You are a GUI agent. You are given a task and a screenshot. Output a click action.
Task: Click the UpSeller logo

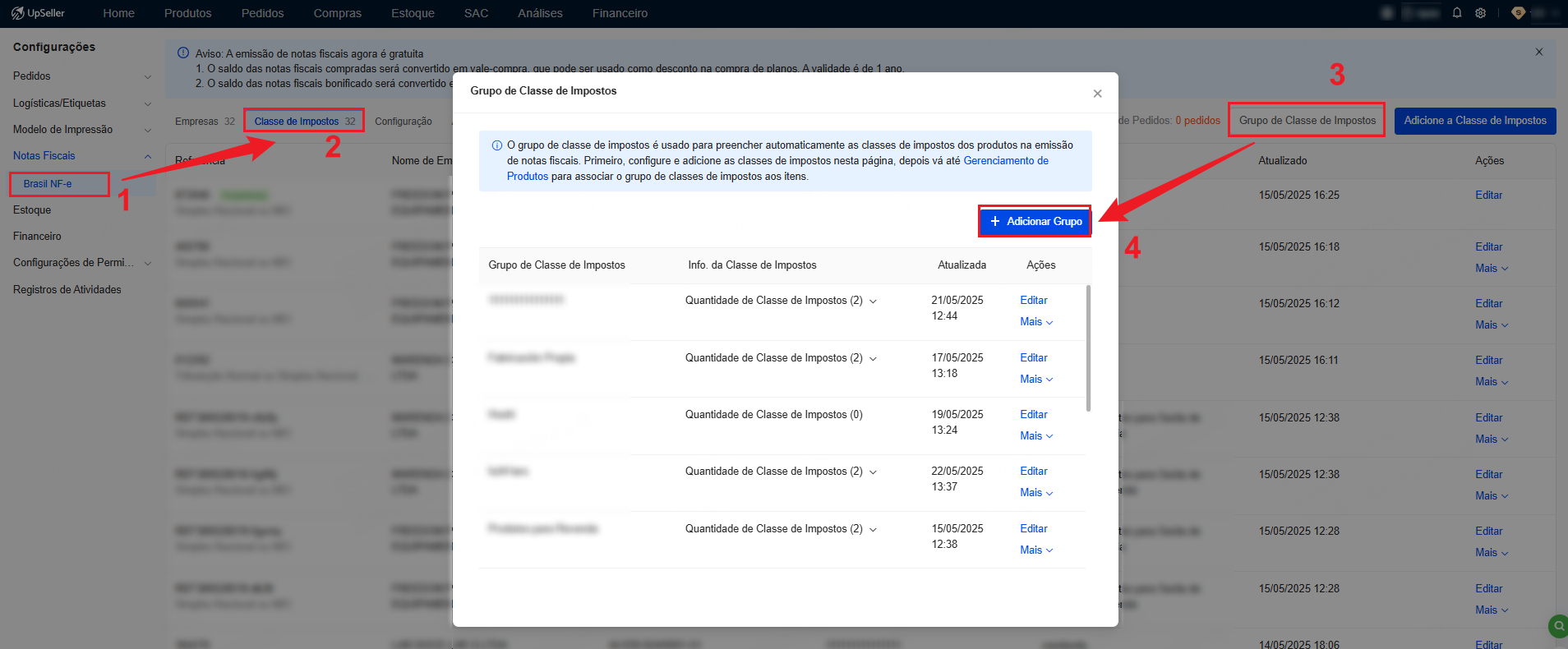(x=38, y=13)
